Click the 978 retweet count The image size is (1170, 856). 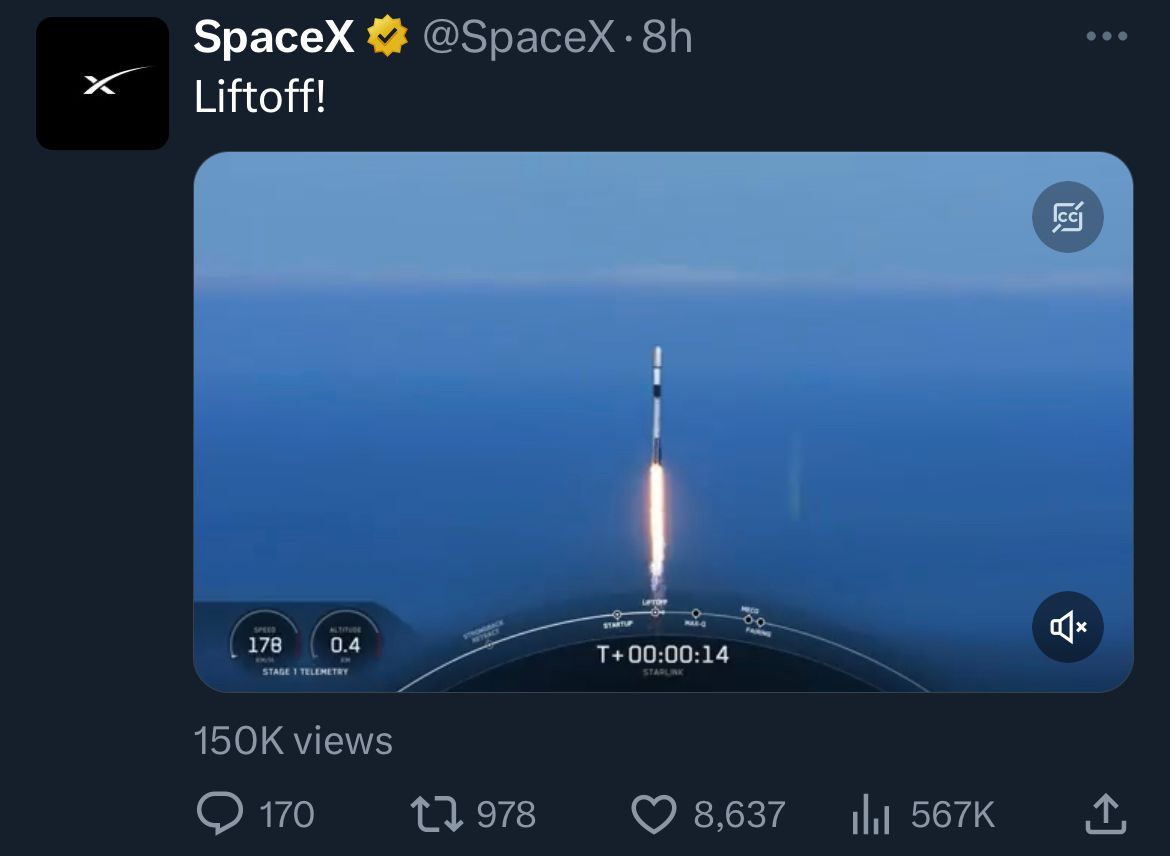pos(506,814)
